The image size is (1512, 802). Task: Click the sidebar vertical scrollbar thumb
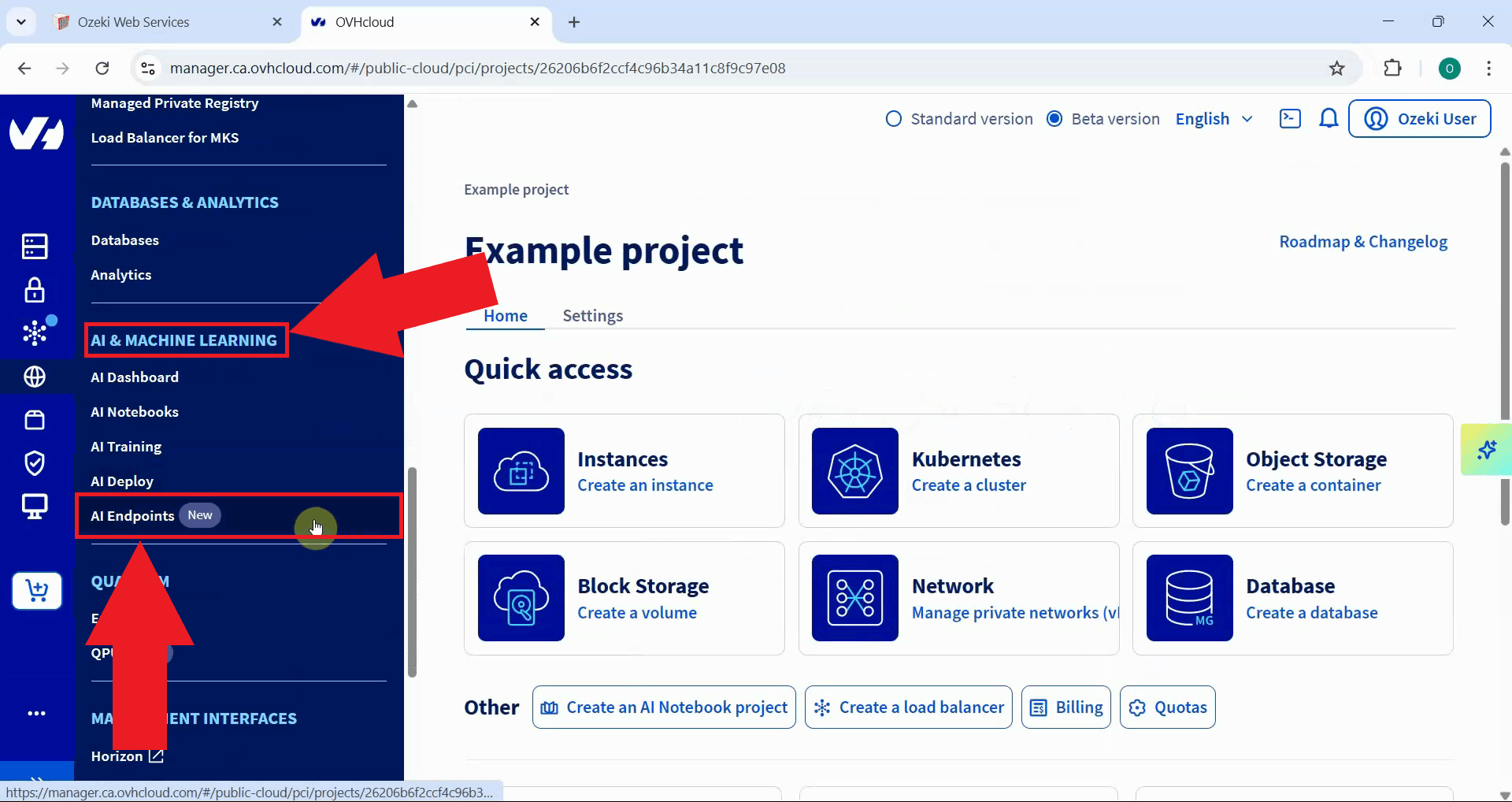pos(411,571)
